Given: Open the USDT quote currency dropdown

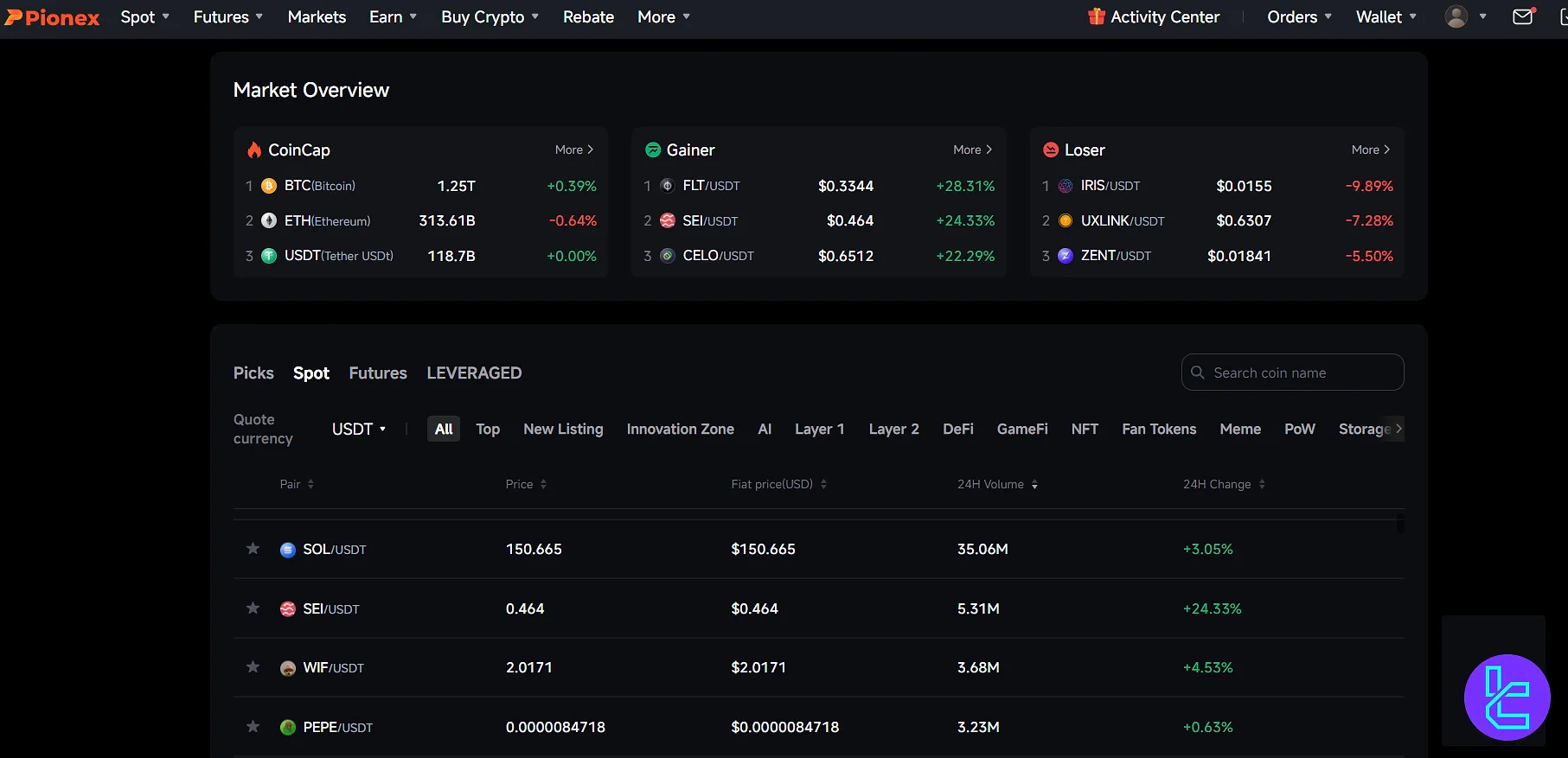Looking at the screenshot, I should point(359,429).
